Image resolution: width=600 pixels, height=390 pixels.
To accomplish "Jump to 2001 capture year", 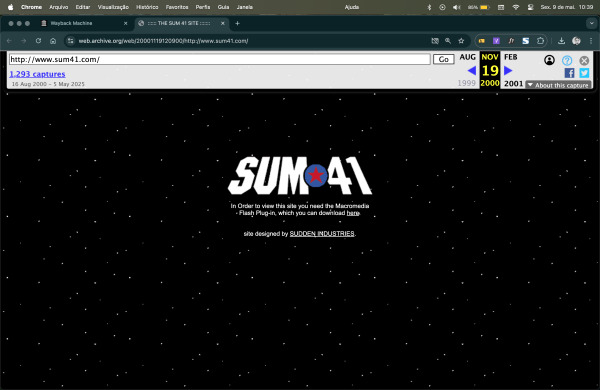I will coord(513,83).
